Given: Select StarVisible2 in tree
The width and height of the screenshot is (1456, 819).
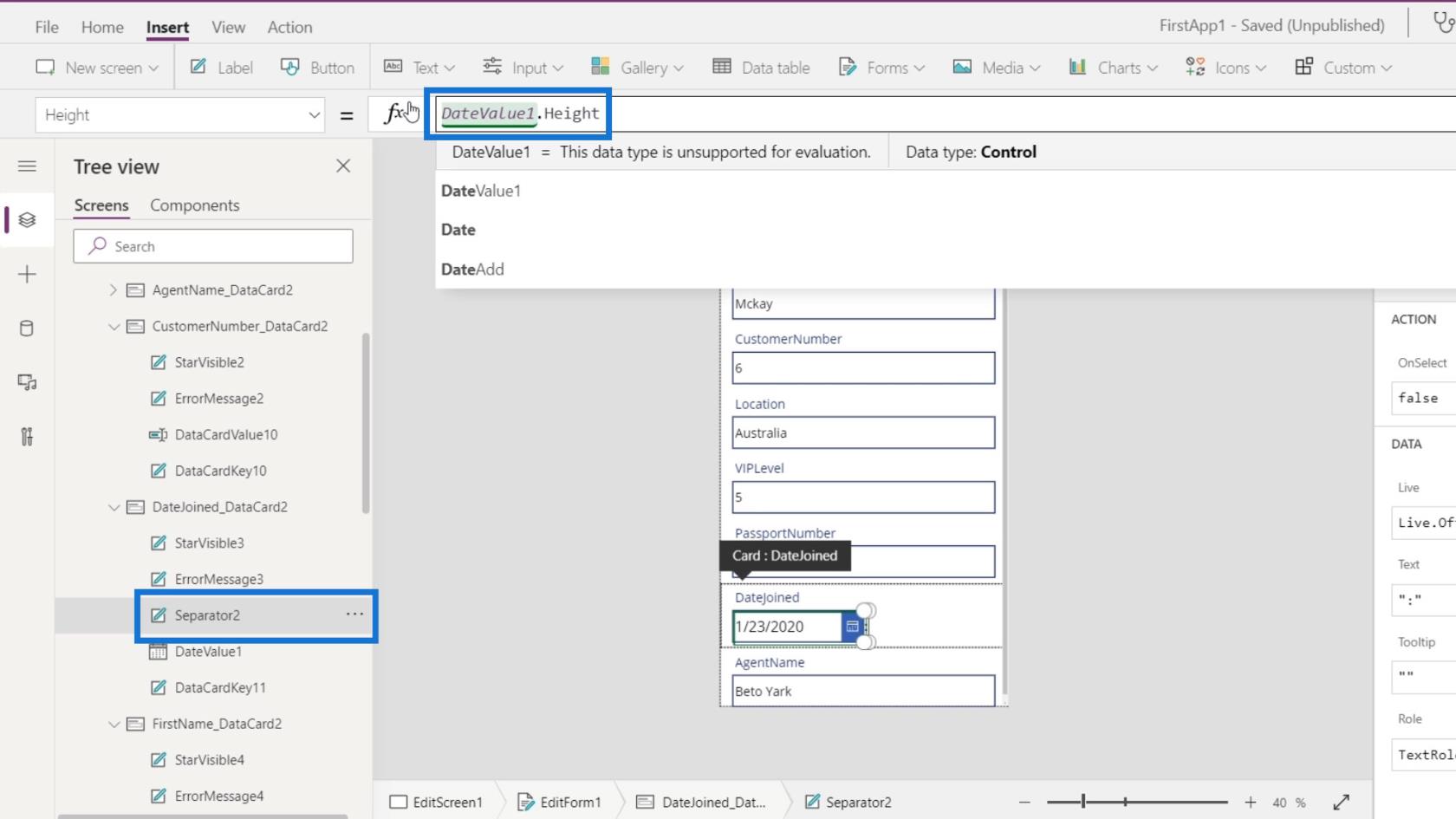Looking at the screenshot, I should (209, 362).
